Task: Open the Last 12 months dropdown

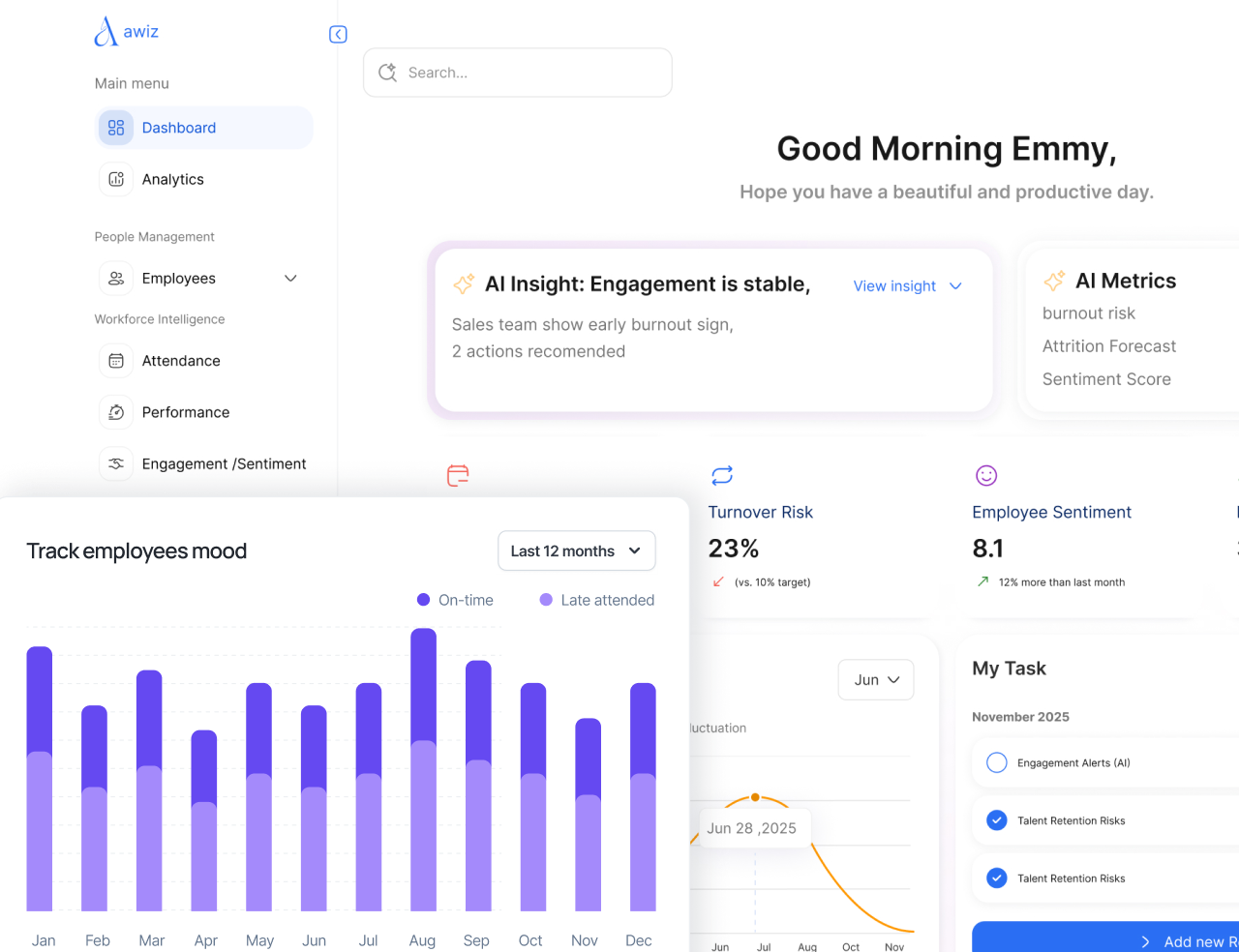Action: [576, 550]
